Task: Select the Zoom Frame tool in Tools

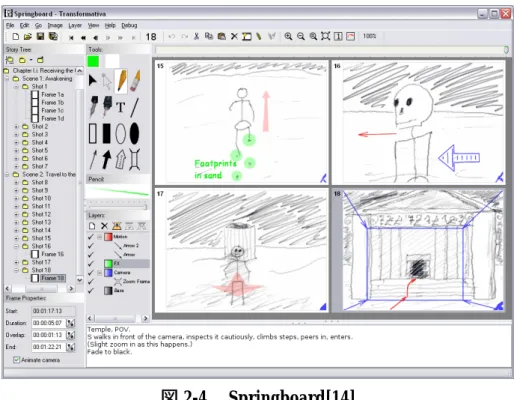Action: 134,160
